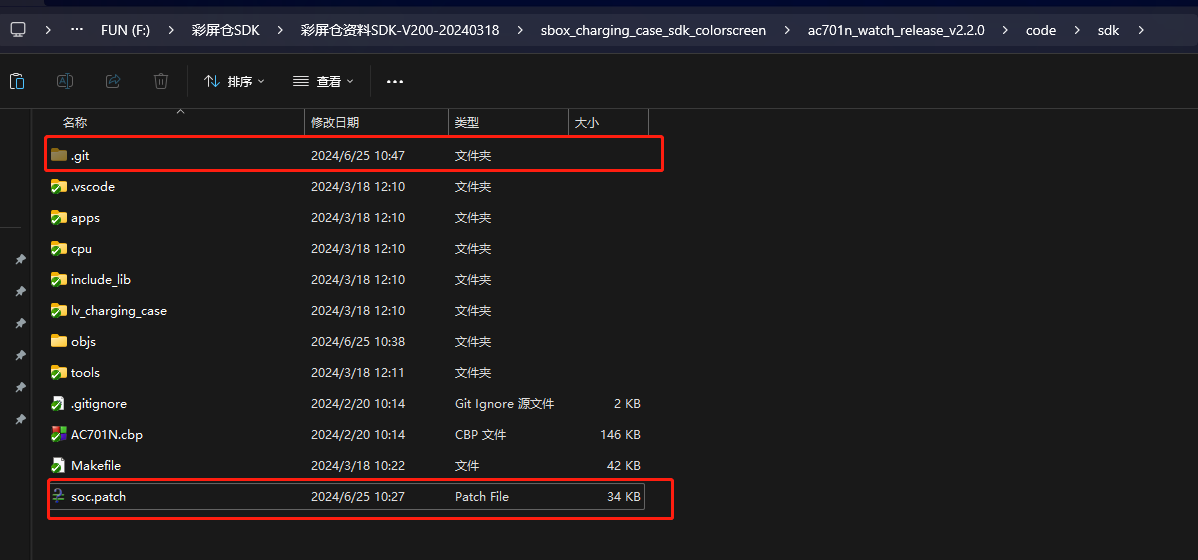Click the AC701N.cbp file icon

coord(59,435)
